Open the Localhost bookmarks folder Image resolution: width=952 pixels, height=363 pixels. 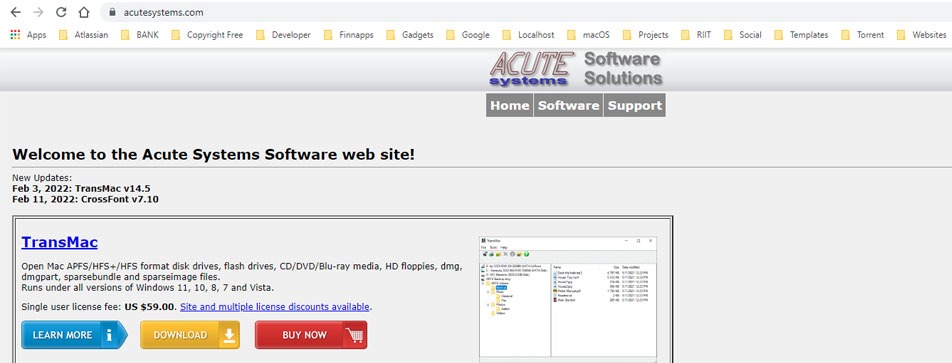coord(528,35)
